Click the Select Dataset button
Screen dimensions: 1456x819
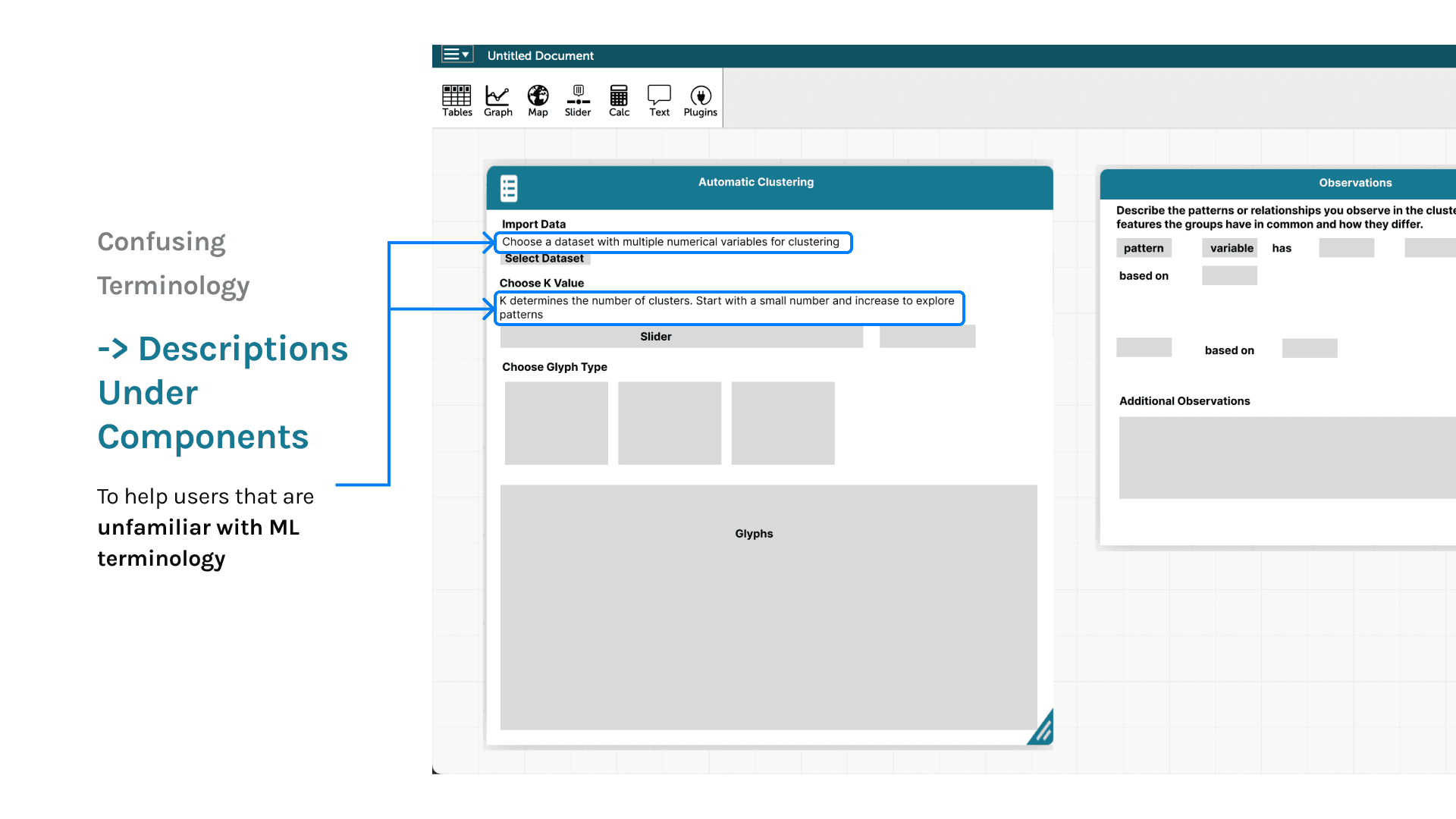544,259
